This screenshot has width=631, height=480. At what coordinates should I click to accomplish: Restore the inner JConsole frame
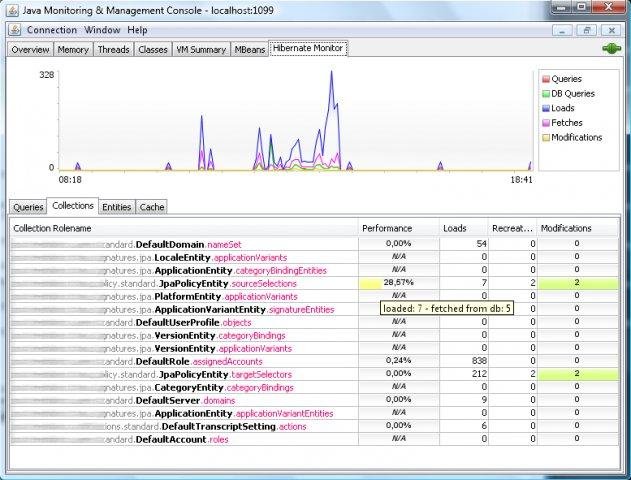(x=587, y=30)
